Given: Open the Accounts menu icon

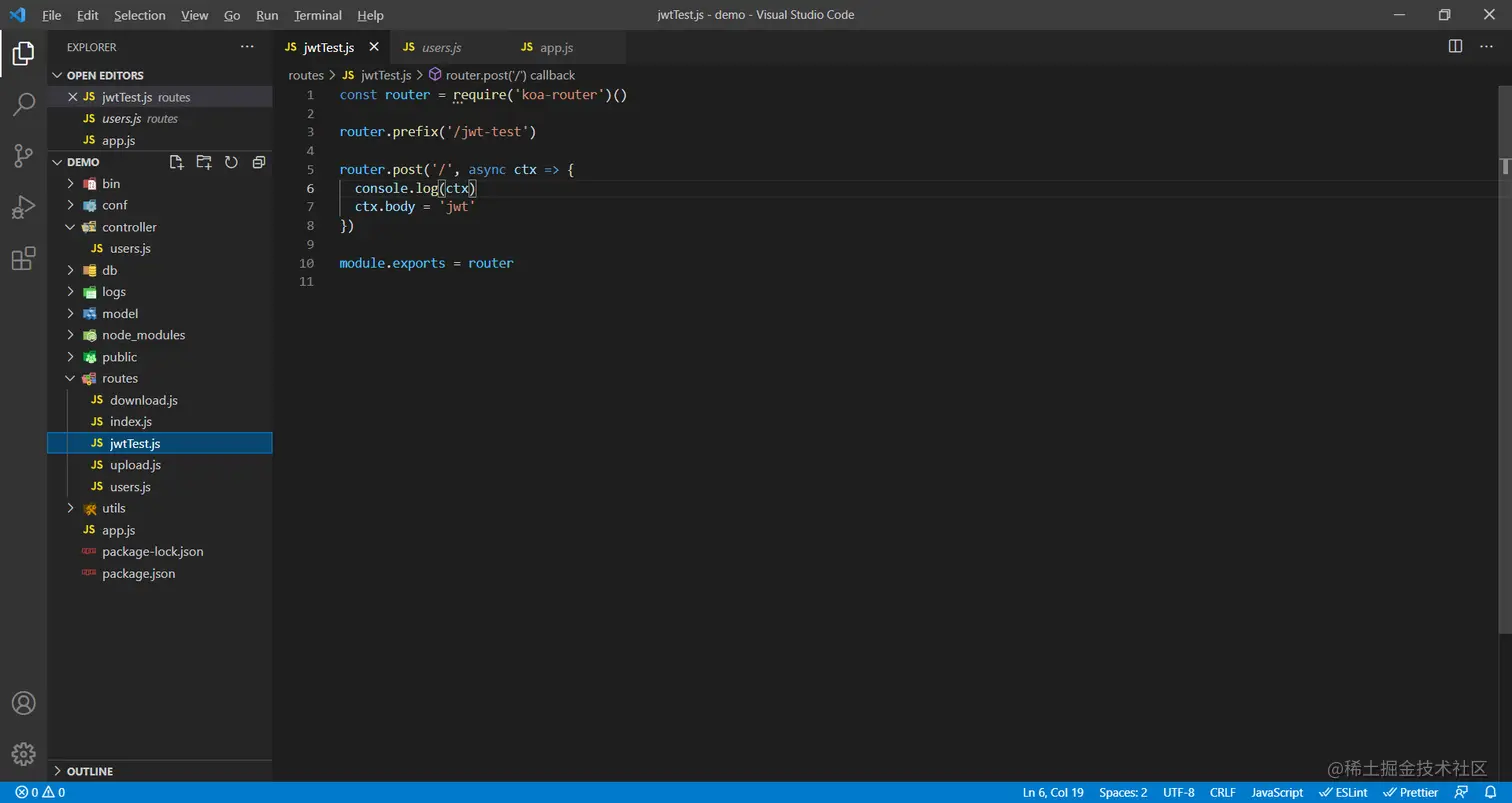Looking at the screenshot, I should coord(23,703).
